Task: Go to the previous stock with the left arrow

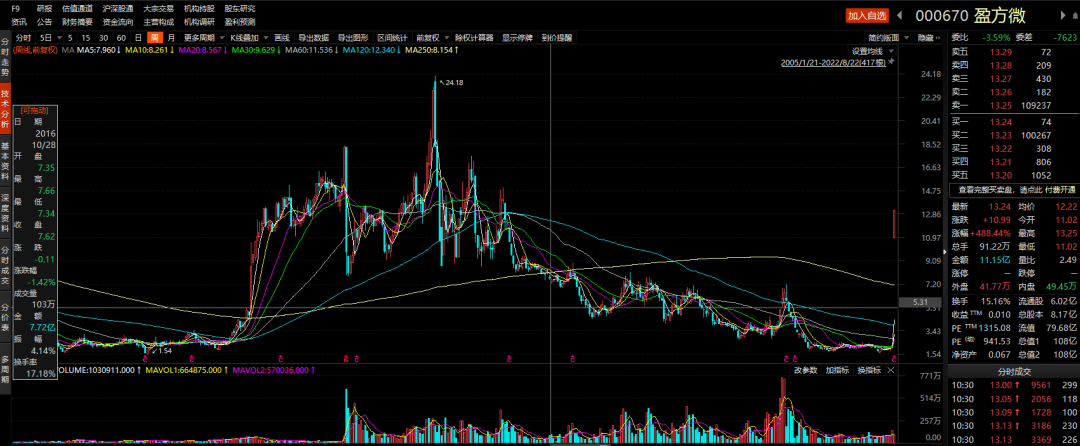Action: 900,15
